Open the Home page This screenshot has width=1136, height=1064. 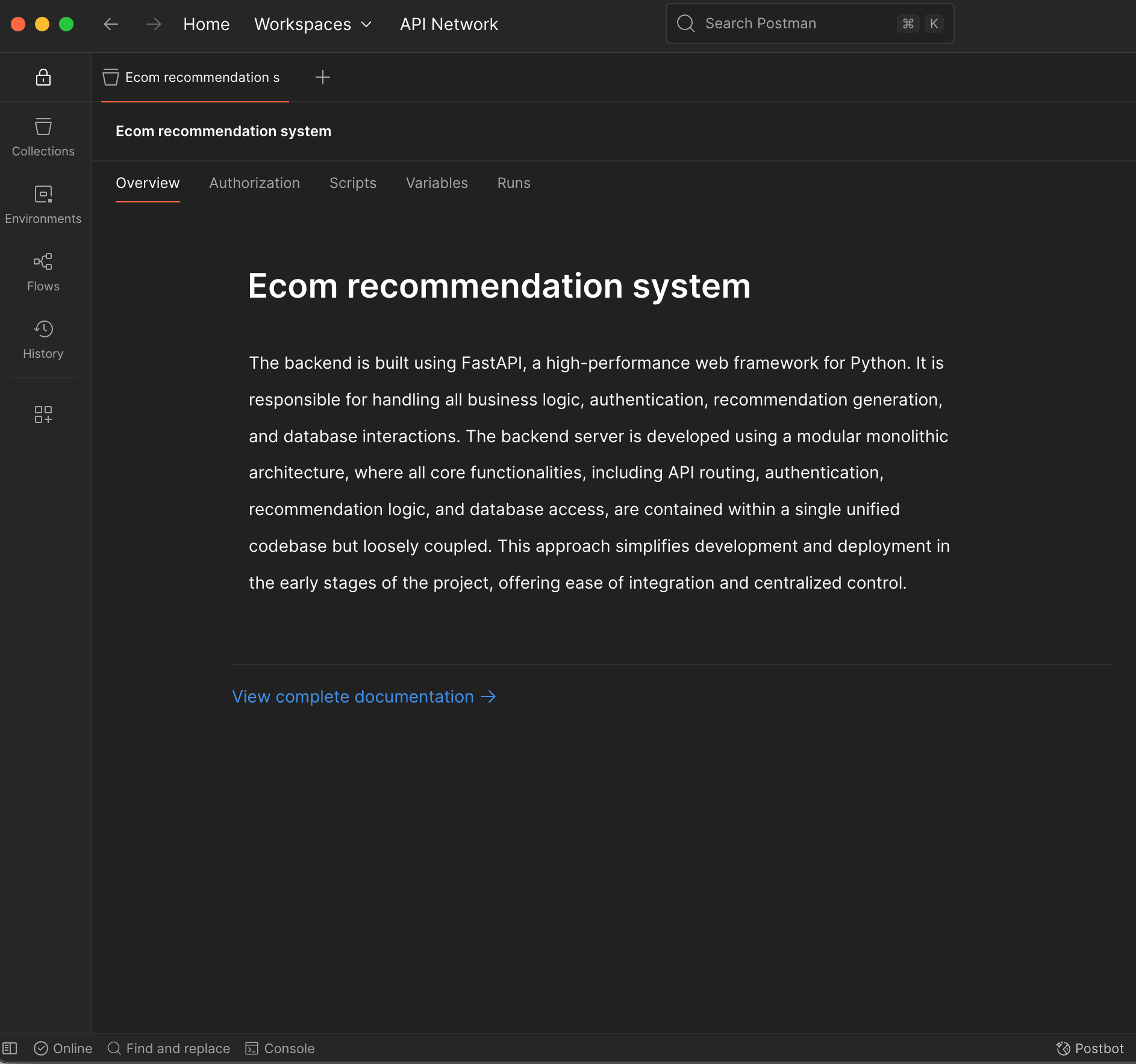tap(207, 24)
